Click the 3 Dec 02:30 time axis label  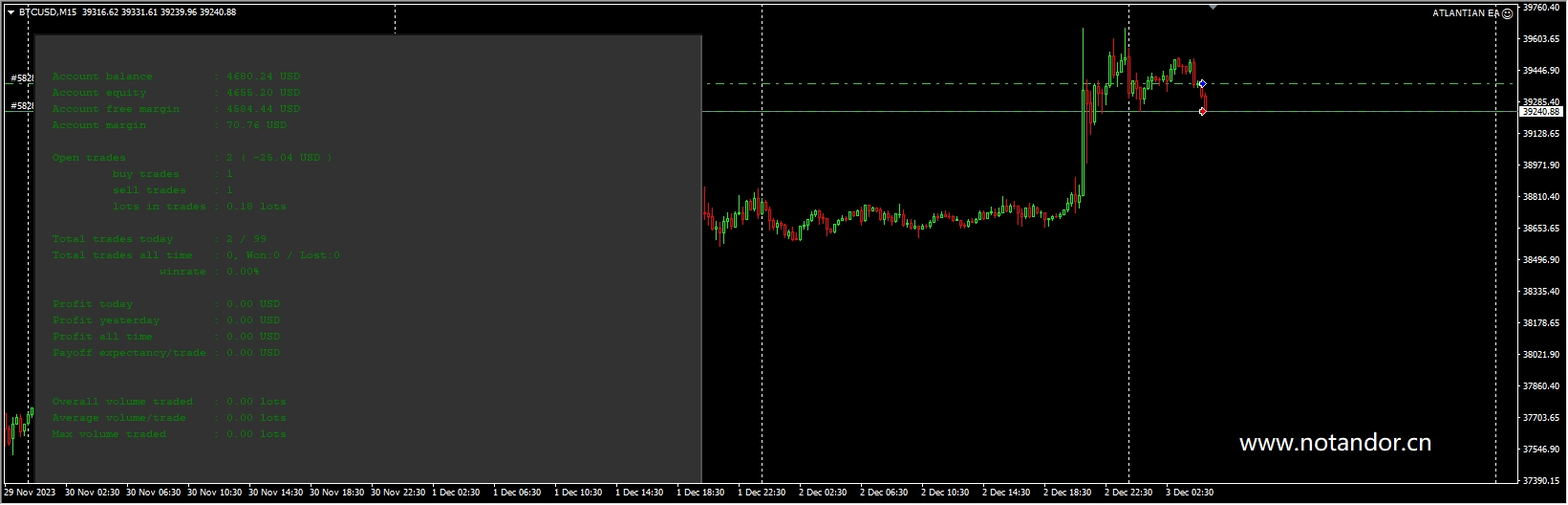click(1190, 493)
